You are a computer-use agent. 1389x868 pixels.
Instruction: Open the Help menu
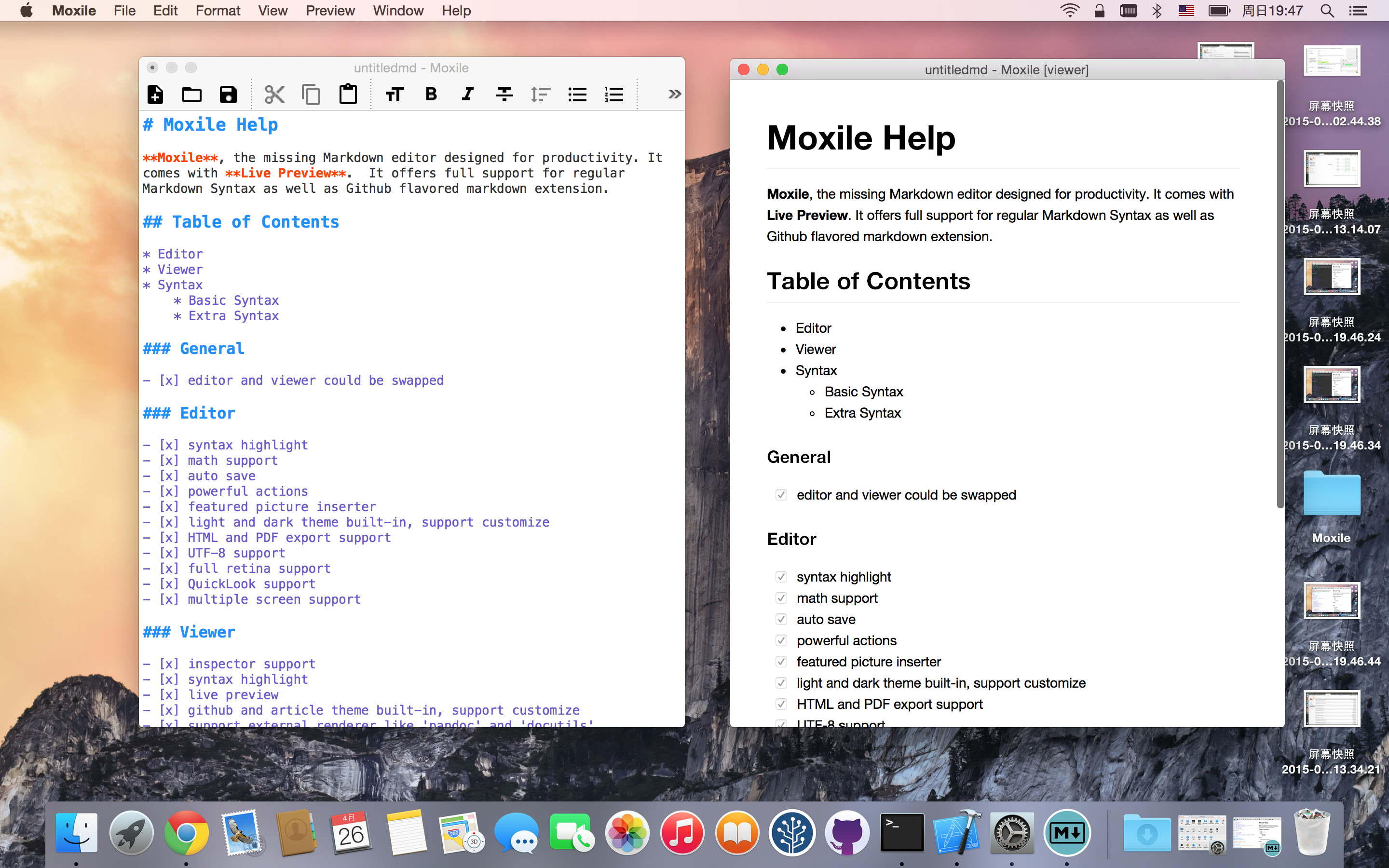(x=456, y=10)
